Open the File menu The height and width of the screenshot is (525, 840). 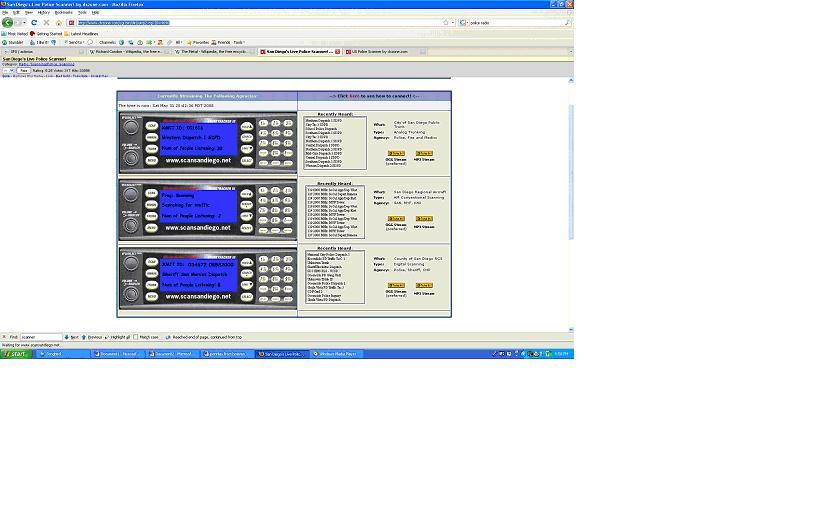click(5, 12)
